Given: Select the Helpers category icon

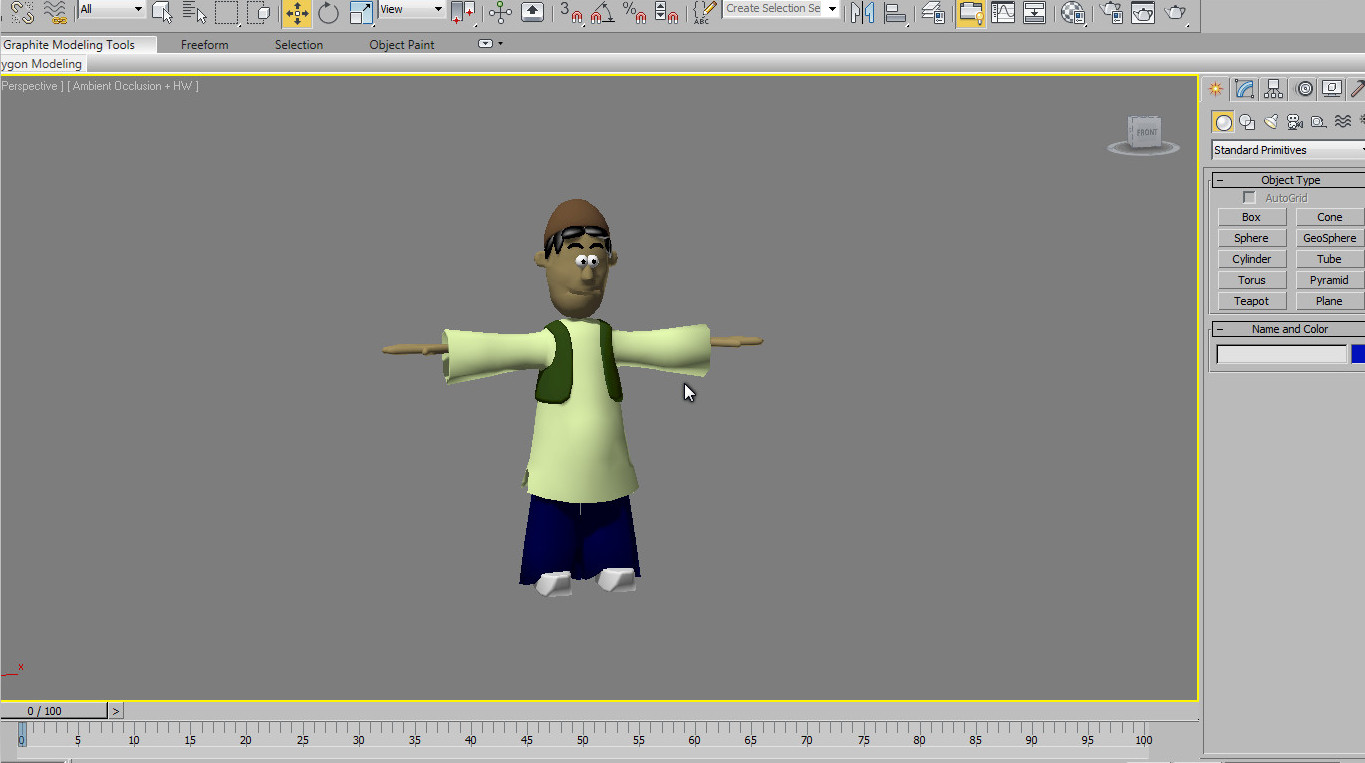Looking at the screenshot, I should [1318, 122].
